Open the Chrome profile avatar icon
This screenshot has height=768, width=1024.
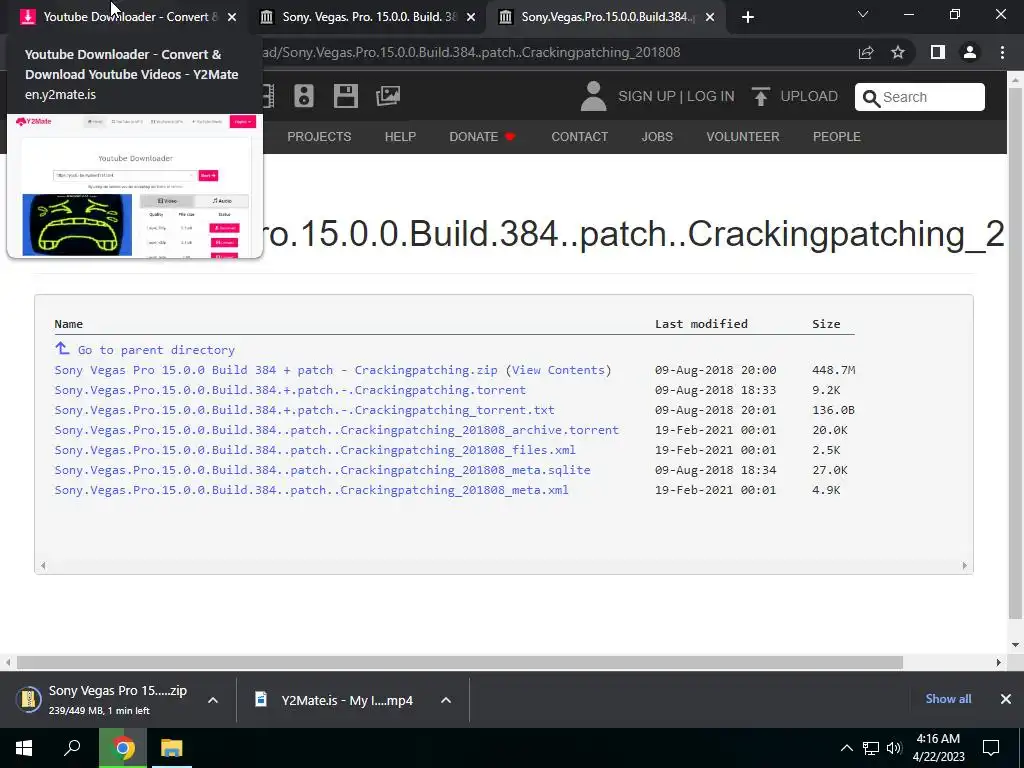[970, 52]
